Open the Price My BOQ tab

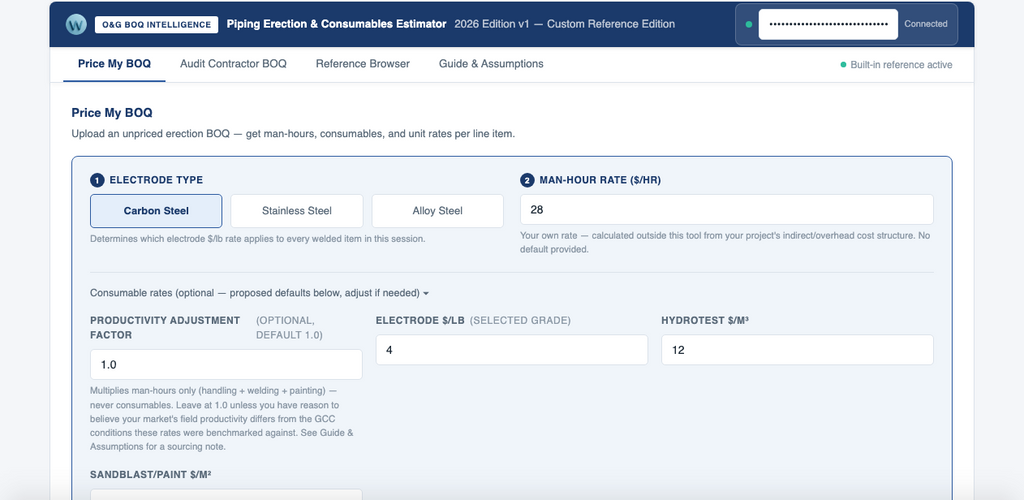pos(114,64)
